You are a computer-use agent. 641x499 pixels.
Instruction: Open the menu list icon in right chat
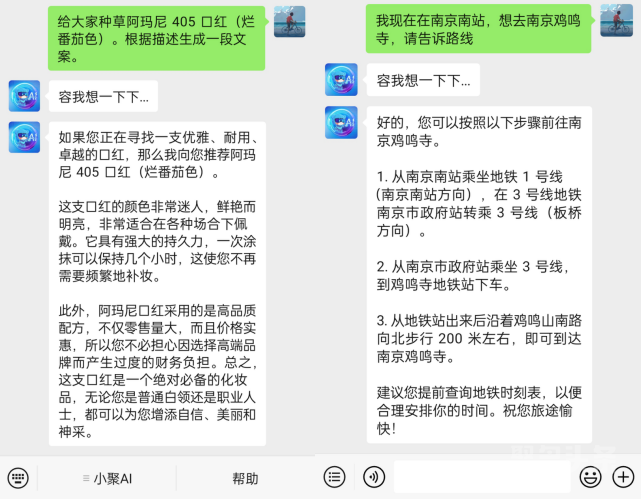pos(334,477)
